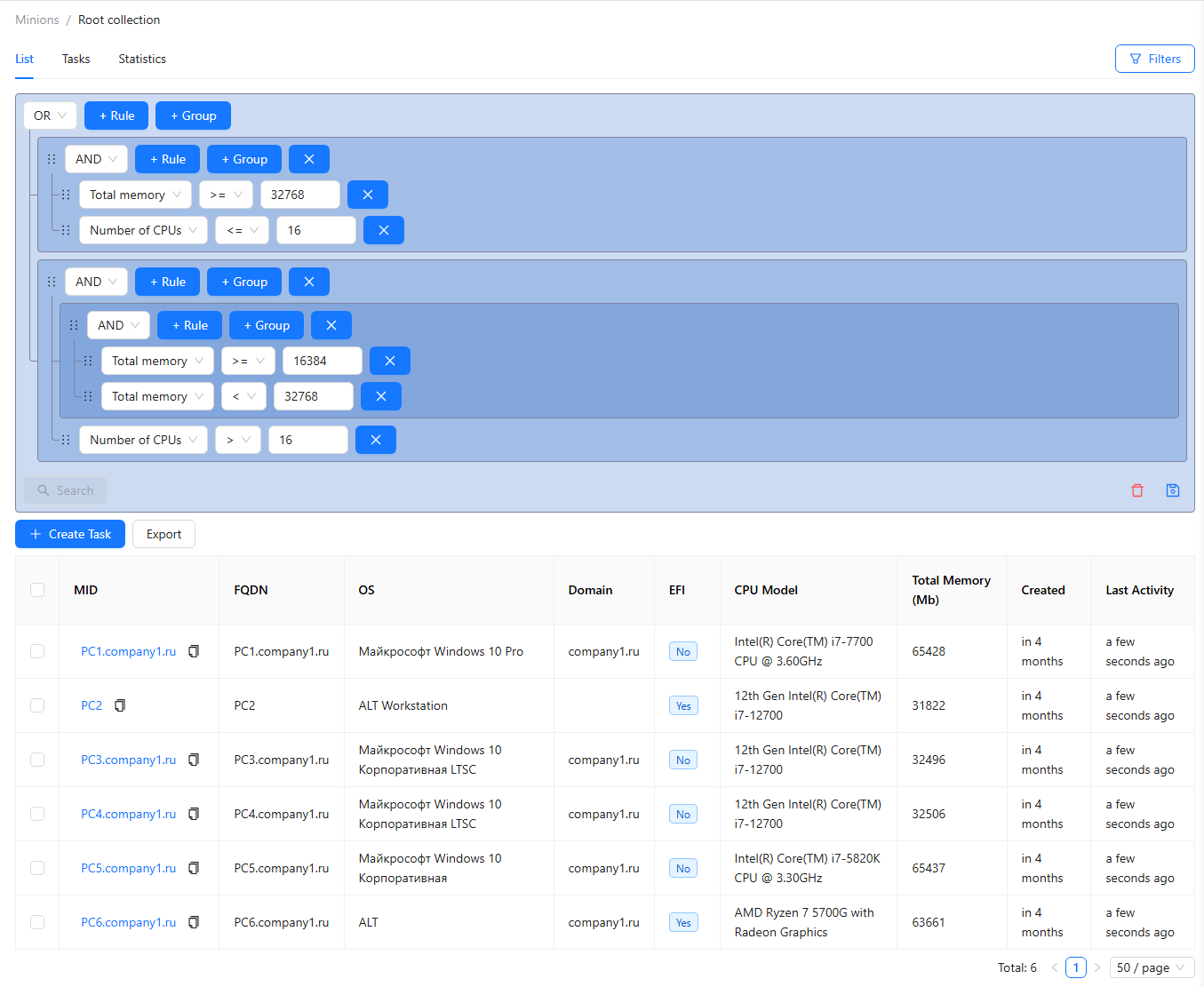Select the PC3.company1.ru row checkbox
1204x987 pixels.
pyautogui.click(x=37, y=760)
